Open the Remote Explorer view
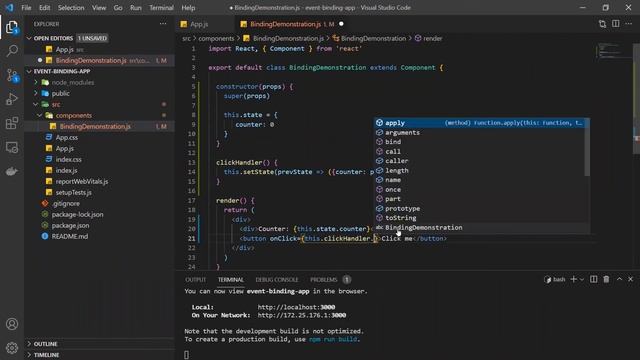 [x=12, y=147]
